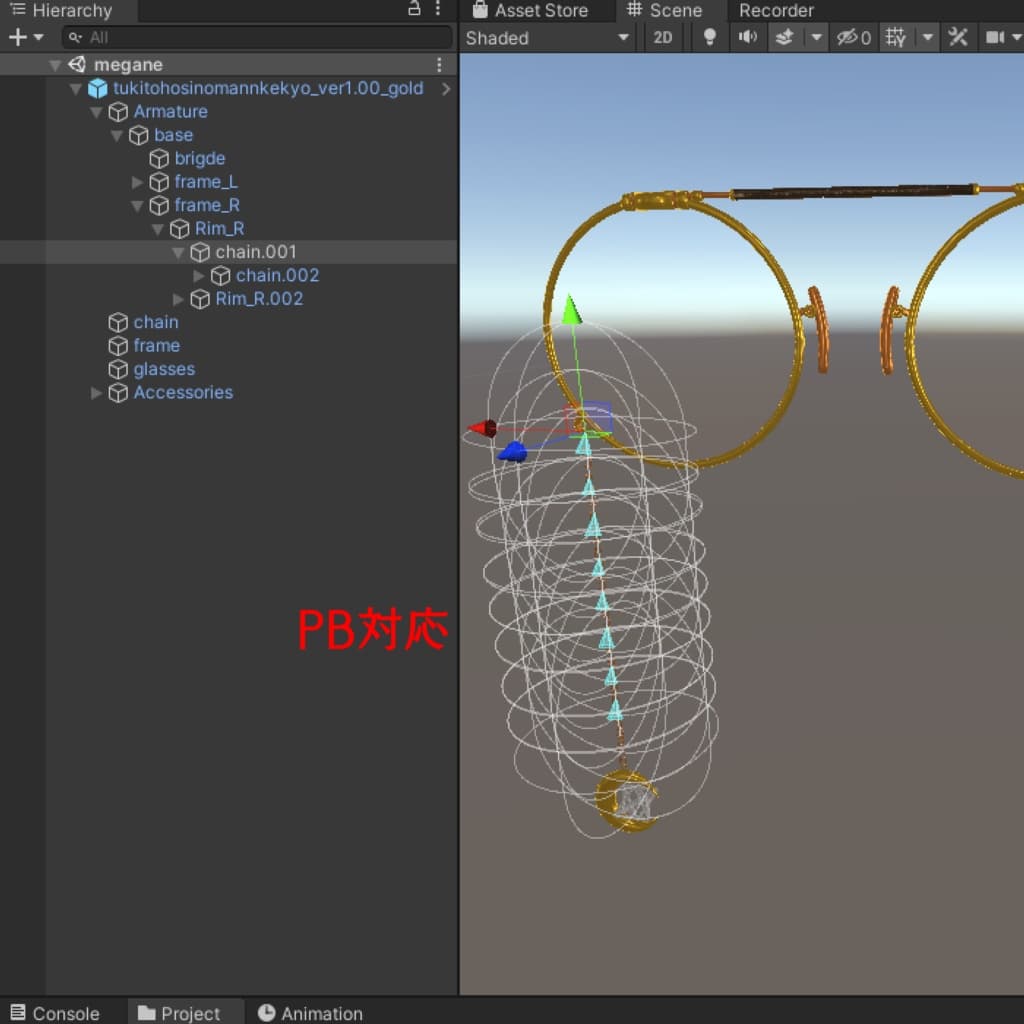Viewport: 1024px width, 1024px height.
Task: Click the plus icon to create object
Action: pyautogui.click(x=17, y=38)
